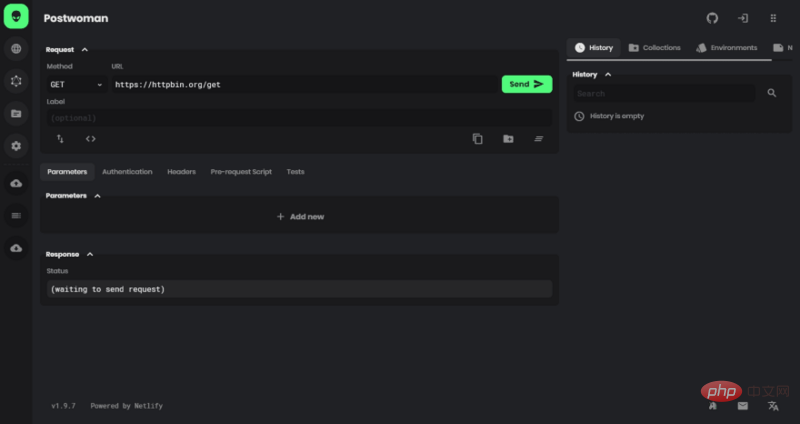
Task: Click the history search magnifier icon
Action: click(772, 93)
